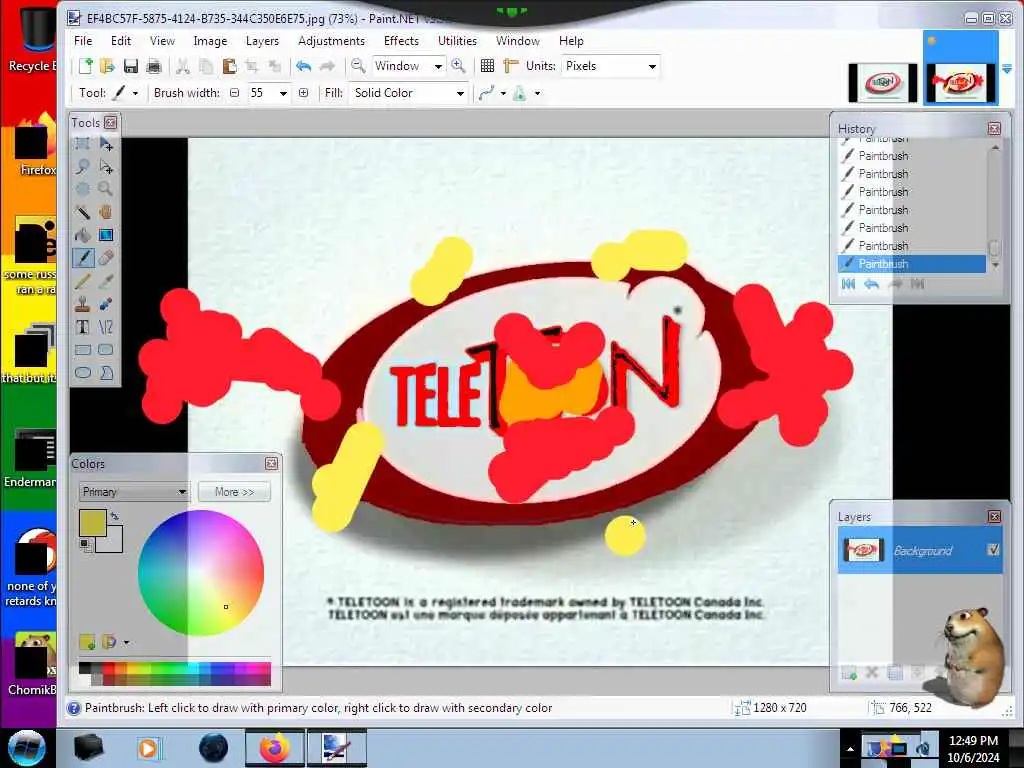Select the Recolor tool
The image size is (1024, 768).
click(106, 304)
